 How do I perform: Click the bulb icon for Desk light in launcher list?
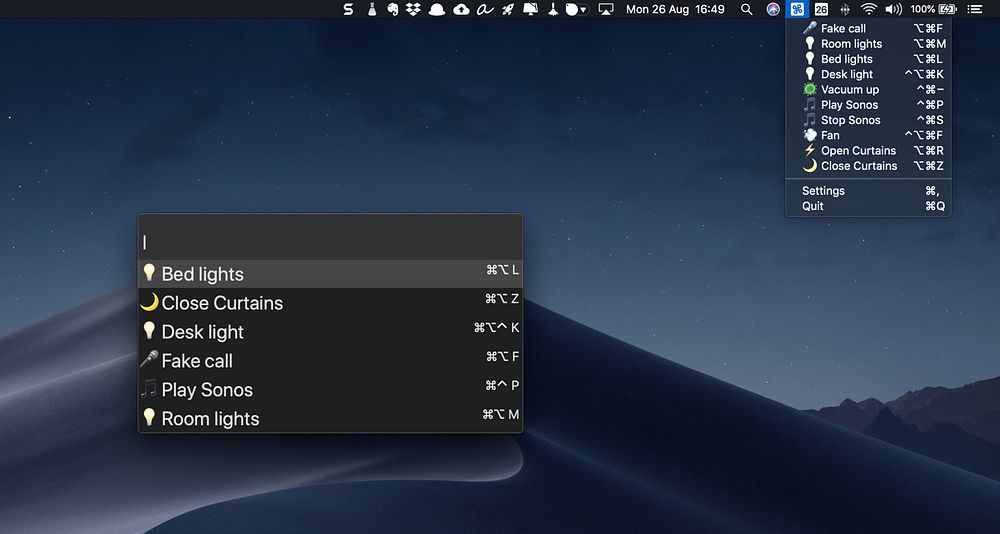(x=149, y=331)
